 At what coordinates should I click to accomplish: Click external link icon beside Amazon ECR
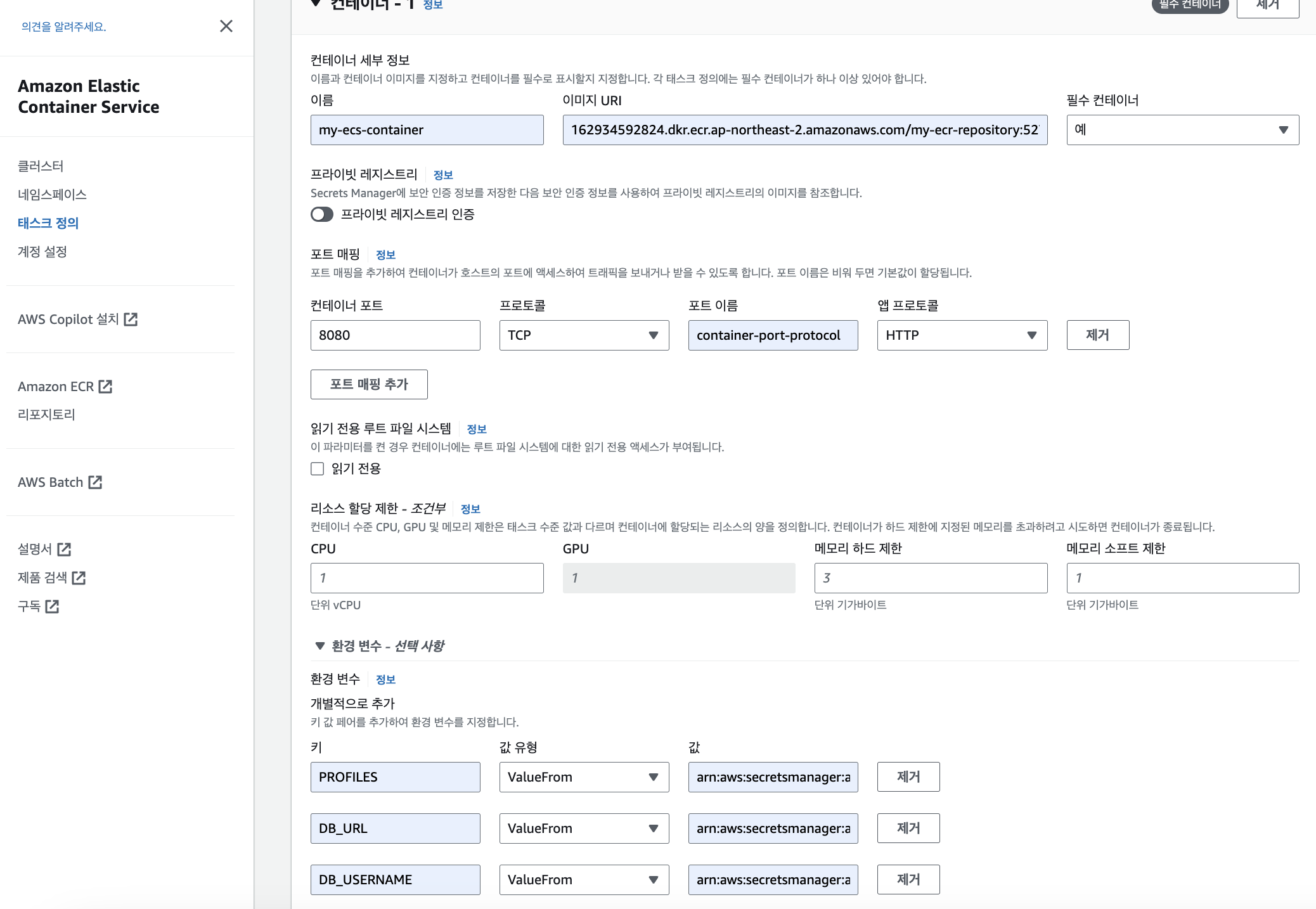pyautogui.click(x=105, y=387)
